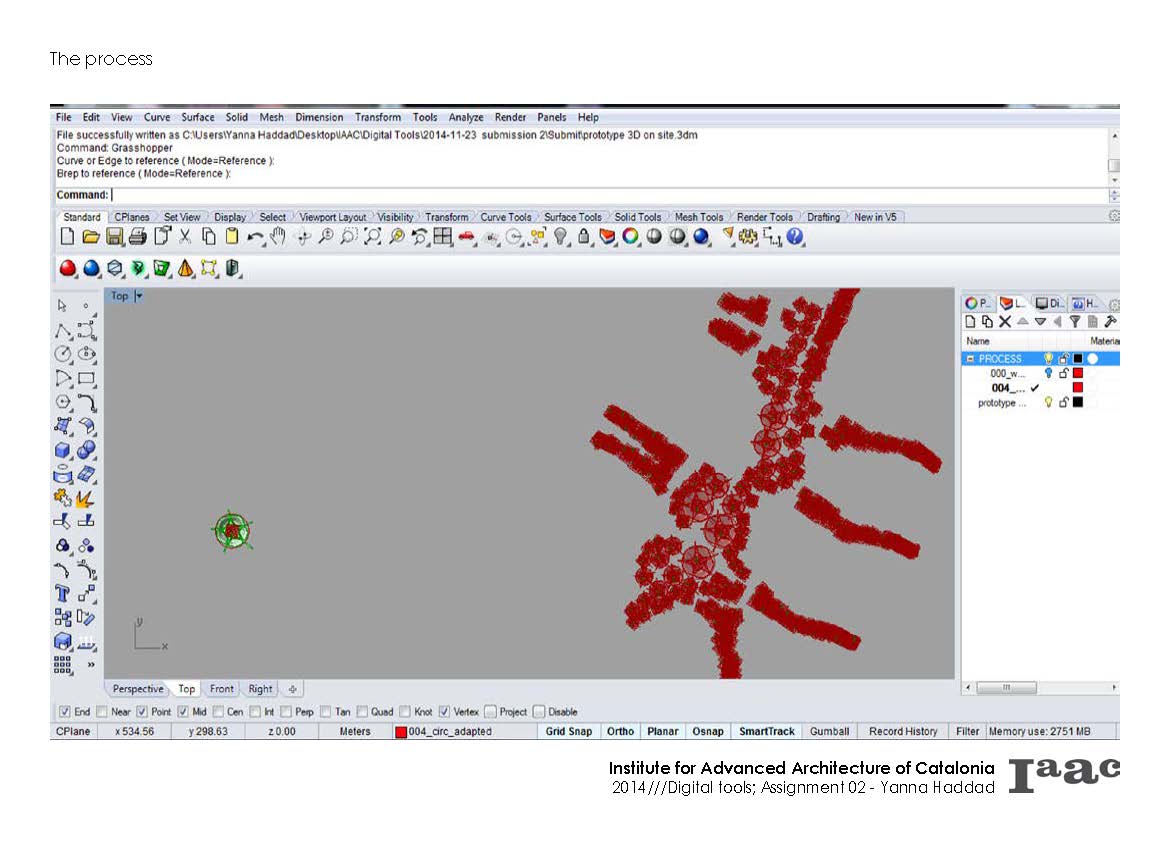Switch to the Perspective viewport tab

137,689
